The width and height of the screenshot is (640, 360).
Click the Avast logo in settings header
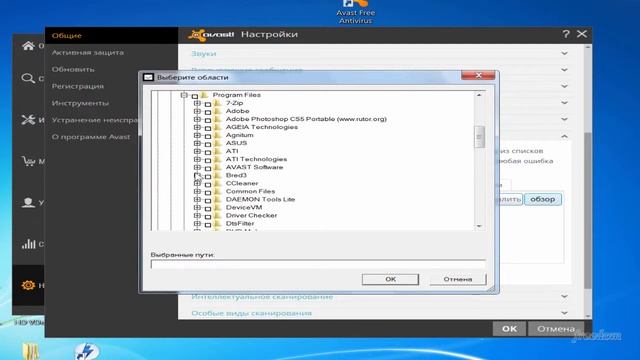tap(211, 35)
